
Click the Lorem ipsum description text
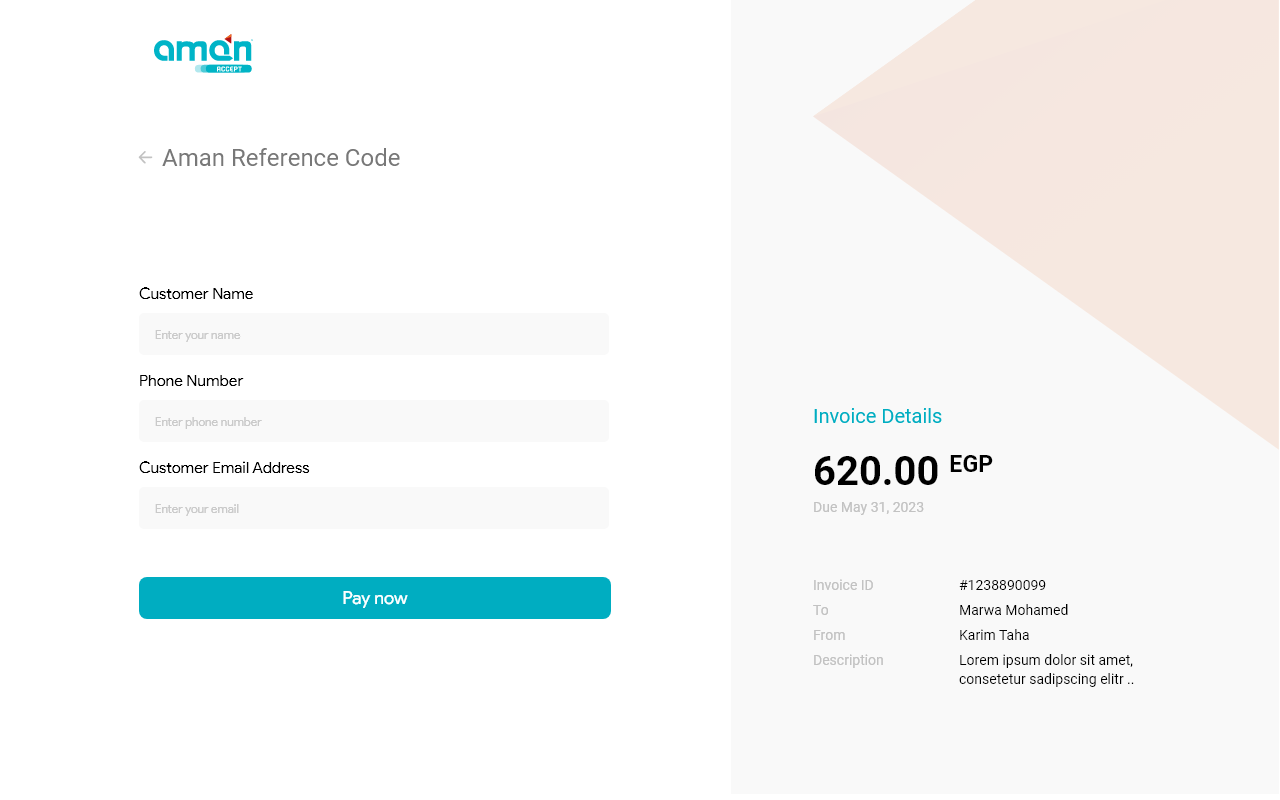(x=1045, y=669)
